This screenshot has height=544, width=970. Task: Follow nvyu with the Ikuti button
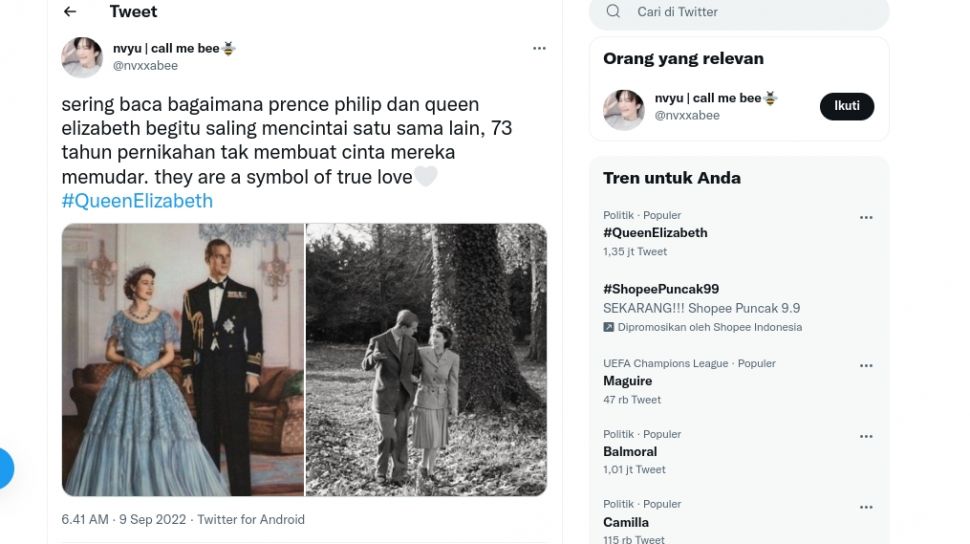click(847, 106)
